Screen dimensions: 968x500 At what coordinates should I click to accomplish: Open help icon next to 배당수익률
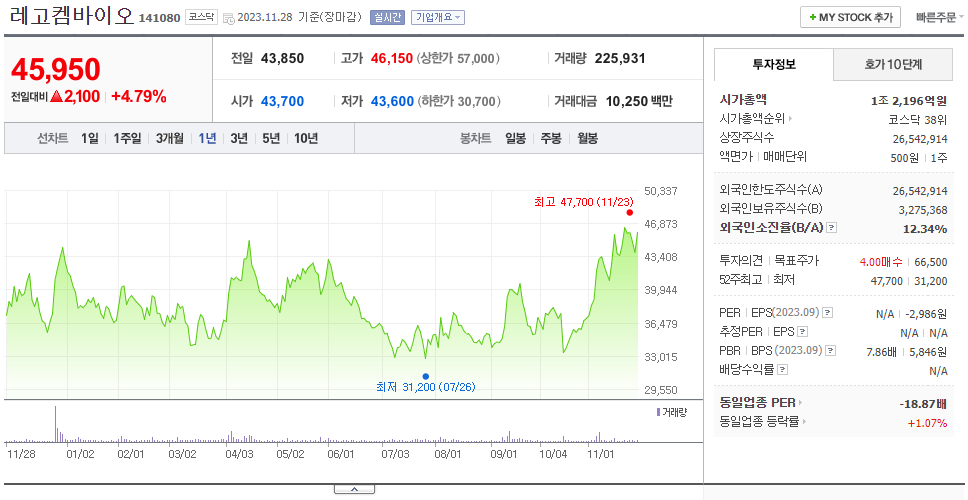[x=782, y=370]
